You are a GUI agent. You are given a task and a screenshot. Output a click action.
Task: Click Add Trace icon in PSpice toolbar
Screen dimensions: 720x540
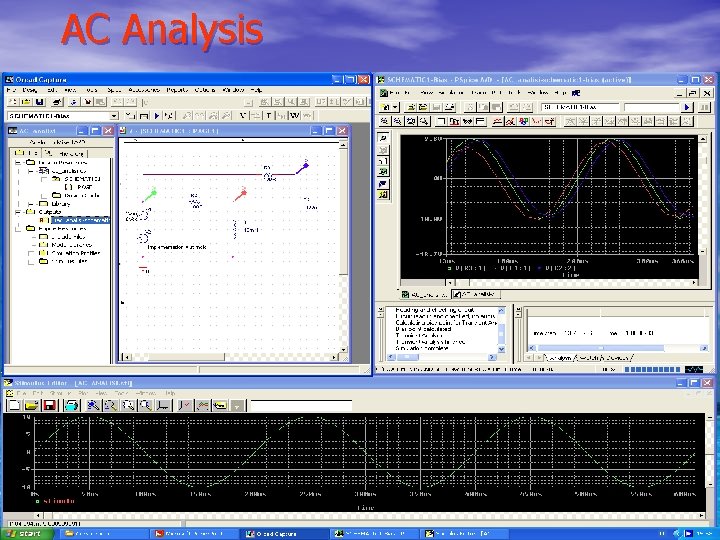click(497, 121)
